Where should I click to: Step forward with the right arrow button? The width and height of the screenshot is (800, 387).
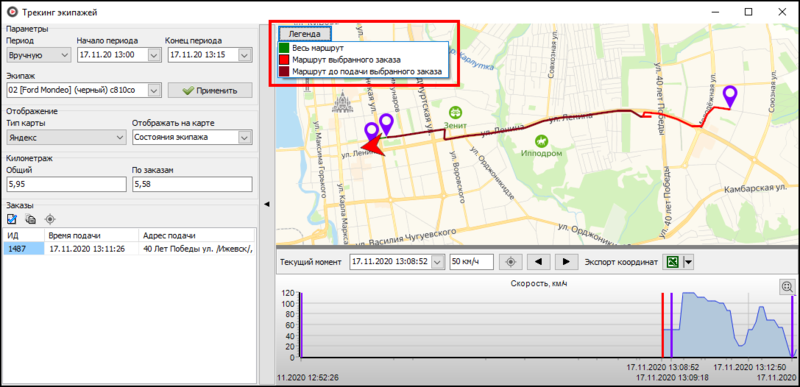(566, 262)
